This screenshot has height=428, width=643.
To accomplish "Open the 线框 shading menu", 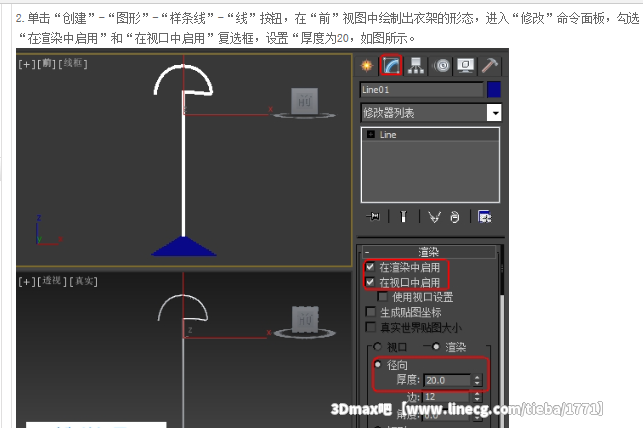I will click(72, 64).
